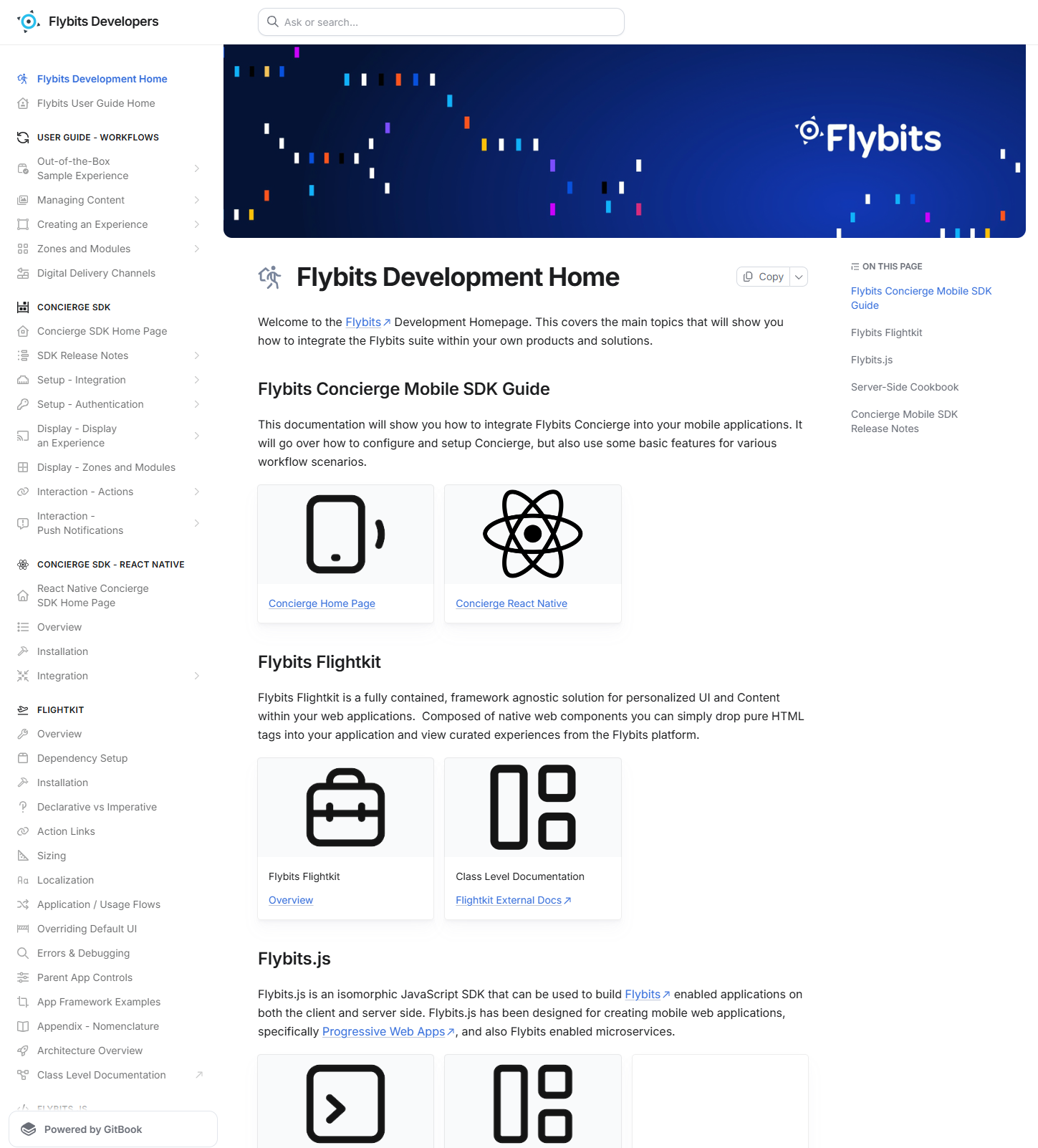Click the Dependency Setup box icon
The image size is (1038, 1148).
23,758
